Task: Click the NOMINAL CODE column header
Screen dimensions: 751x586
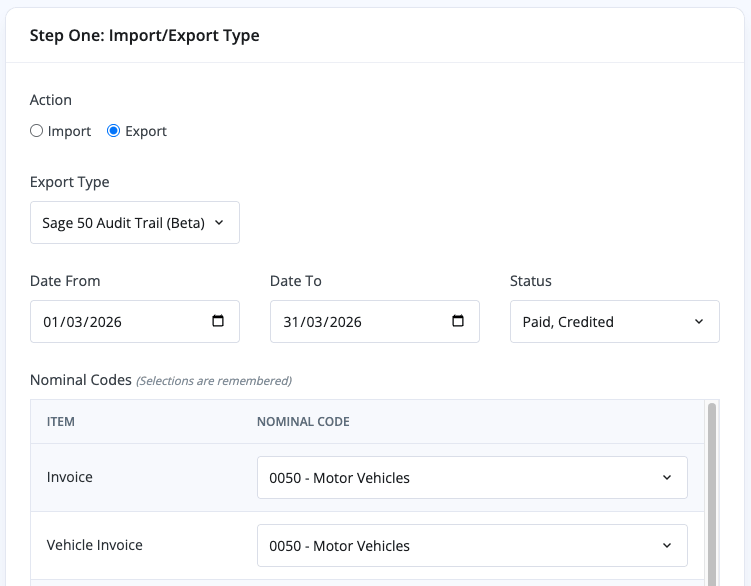Action: pos(303,422)
